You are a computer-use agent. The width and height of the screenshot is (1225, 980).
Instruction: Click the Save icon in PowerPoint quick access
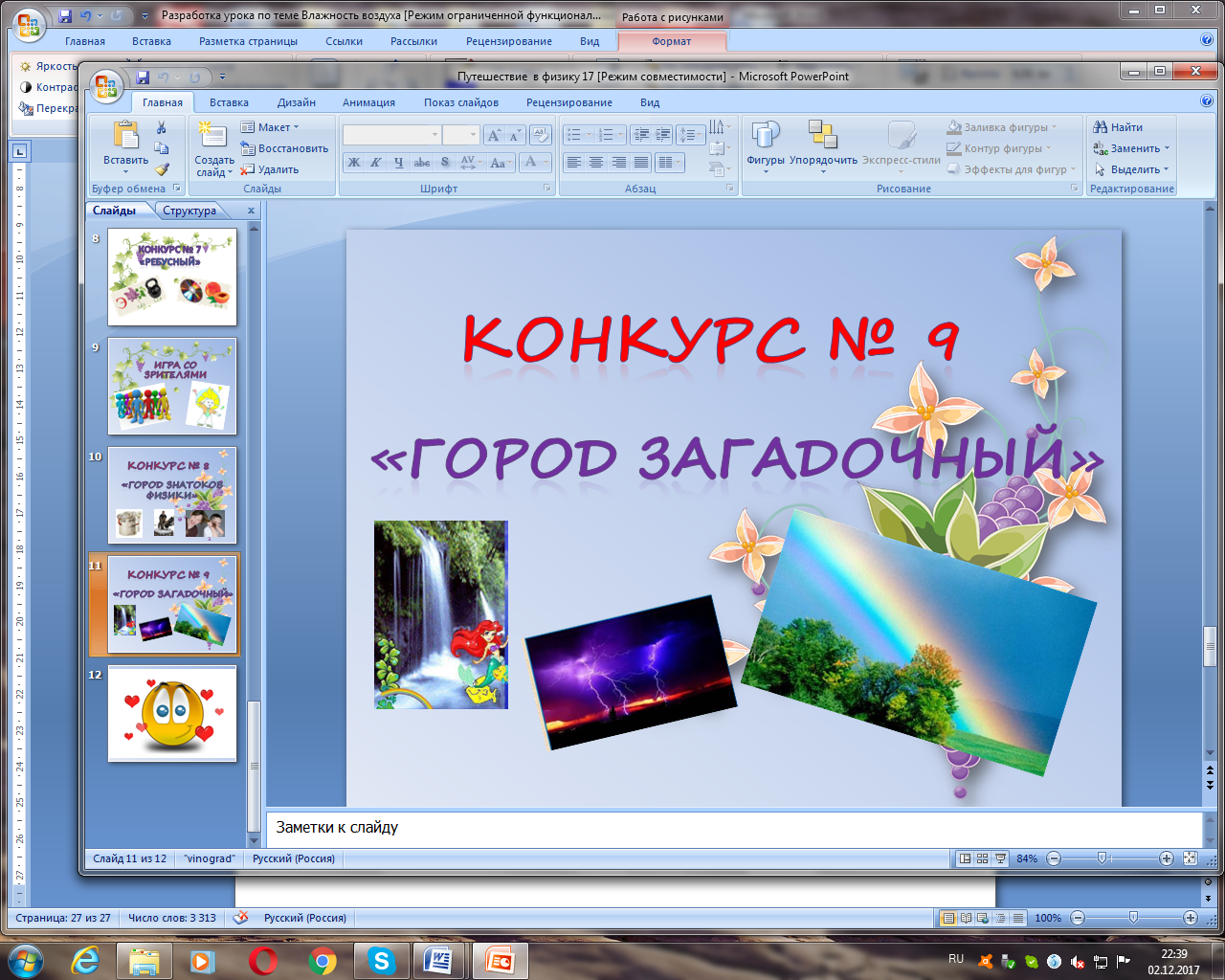(143, 77)
